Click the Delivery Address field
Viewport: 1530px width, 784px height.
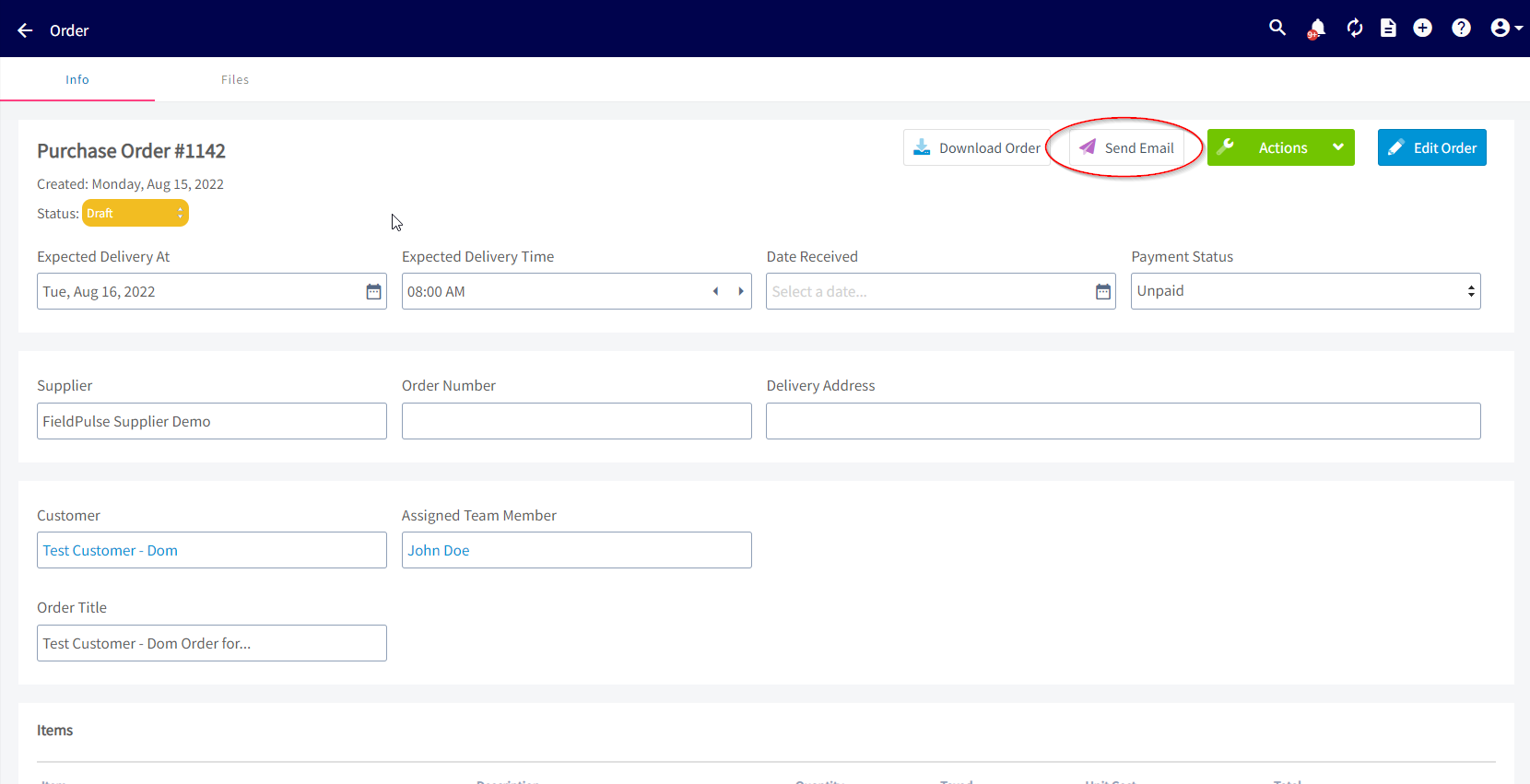point(1124,421)
